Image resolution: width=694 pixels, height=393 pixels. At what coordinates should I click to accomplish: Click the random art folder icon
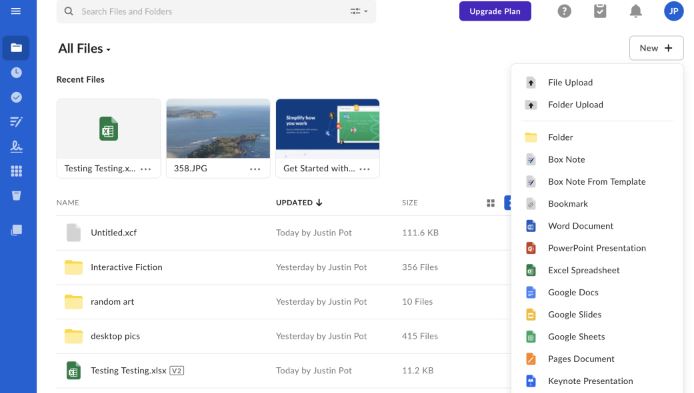[73, 302]
